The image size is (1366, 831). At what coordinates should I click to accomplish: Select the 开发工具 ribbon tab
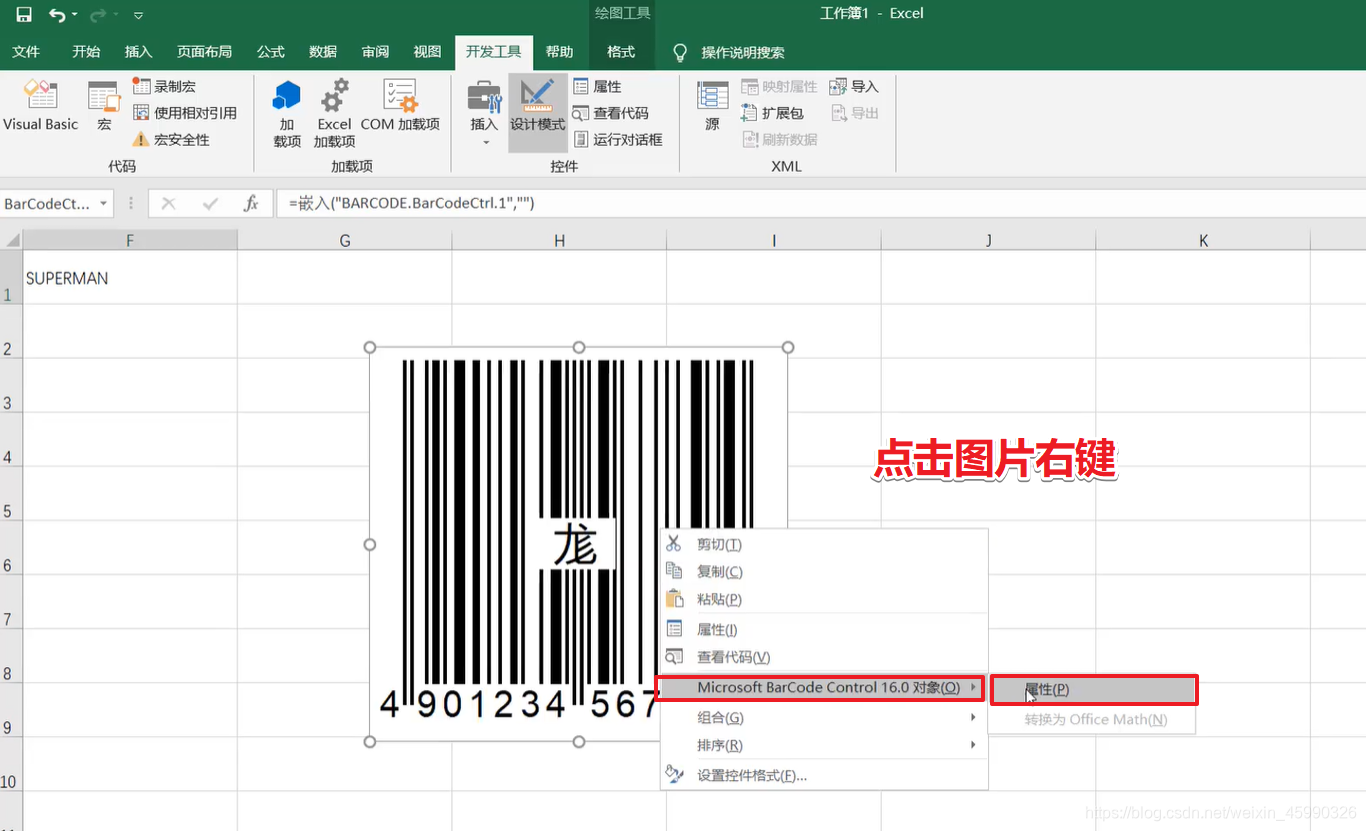pos(493,52)
